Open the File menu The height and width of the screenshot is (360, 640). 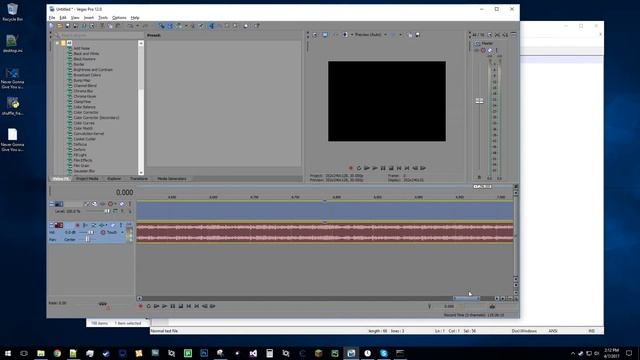[x=52, y=18]
